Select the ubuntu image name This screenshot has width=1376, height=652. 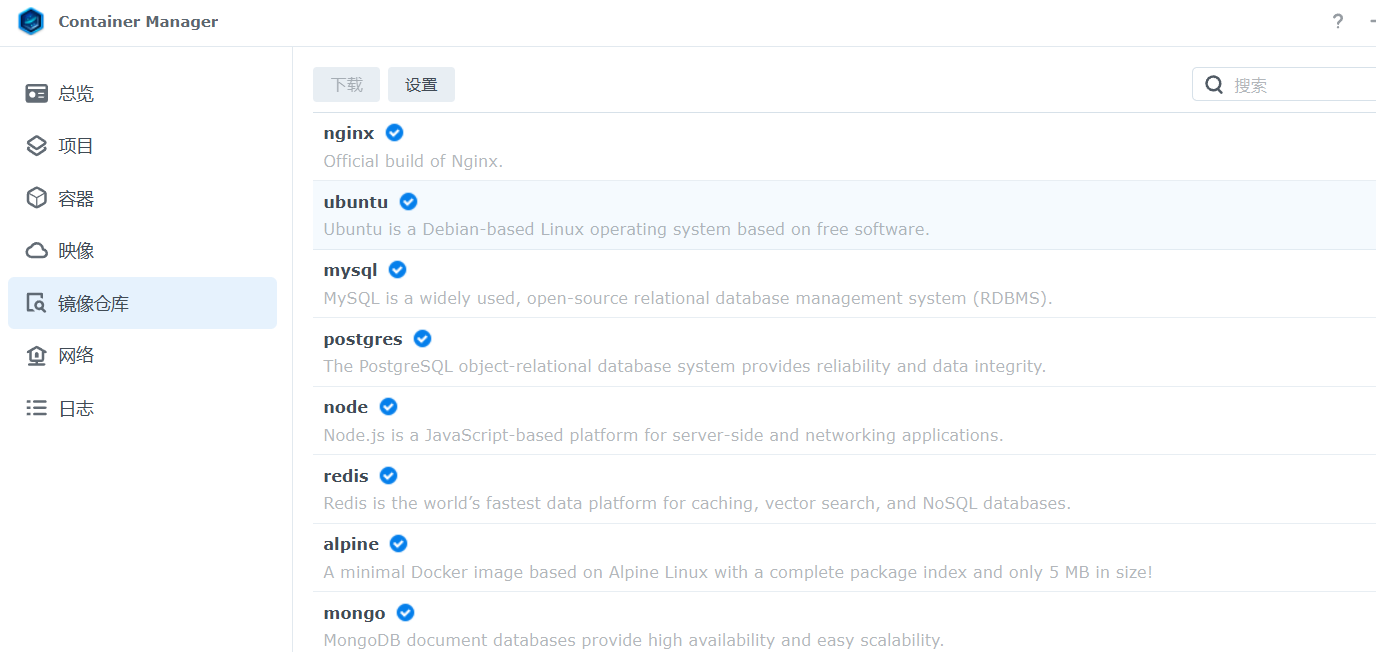(x=356, y=202)
